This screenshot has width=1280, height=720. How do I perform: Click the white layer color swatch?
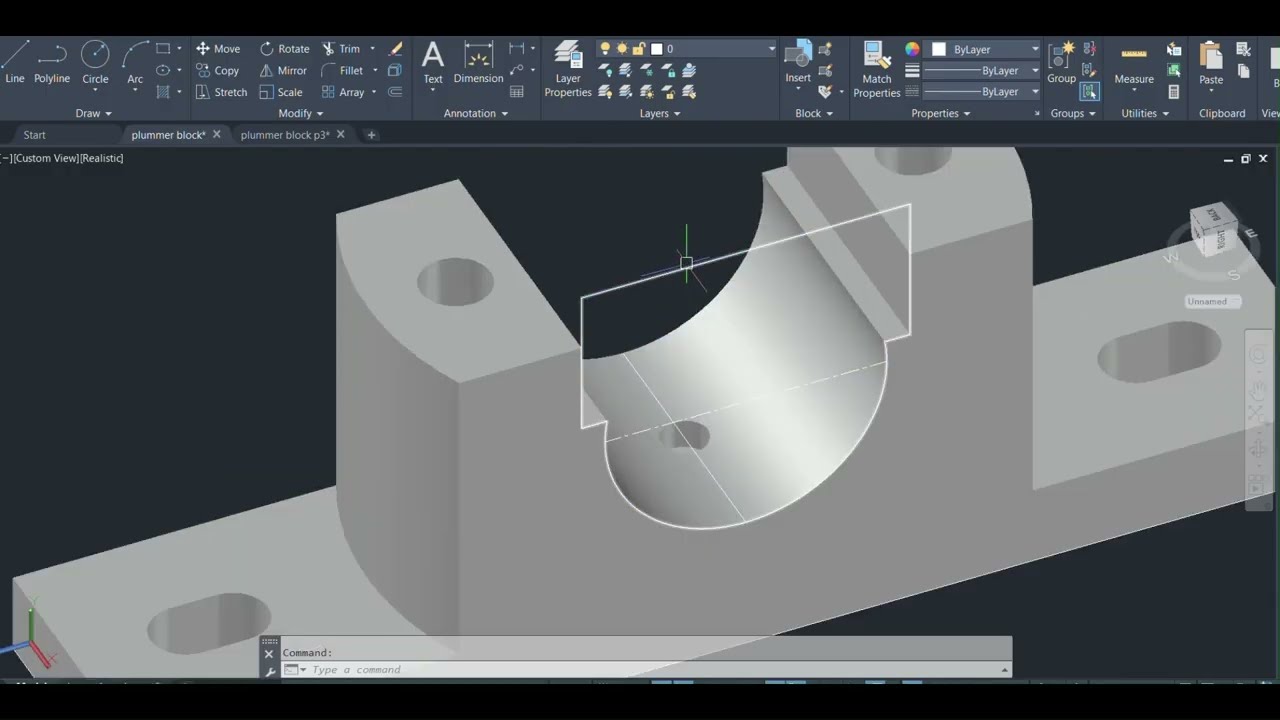point(657,48)
